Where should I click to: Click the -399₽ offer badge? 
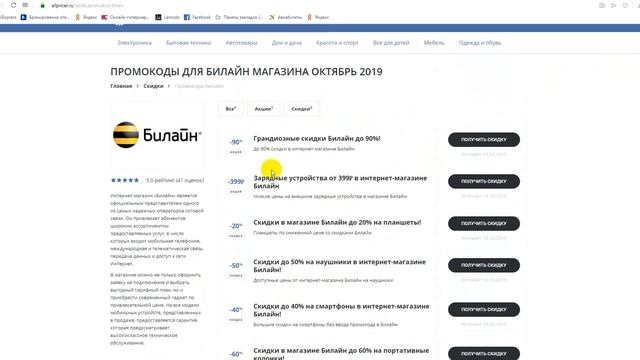[x=236, y=181]
